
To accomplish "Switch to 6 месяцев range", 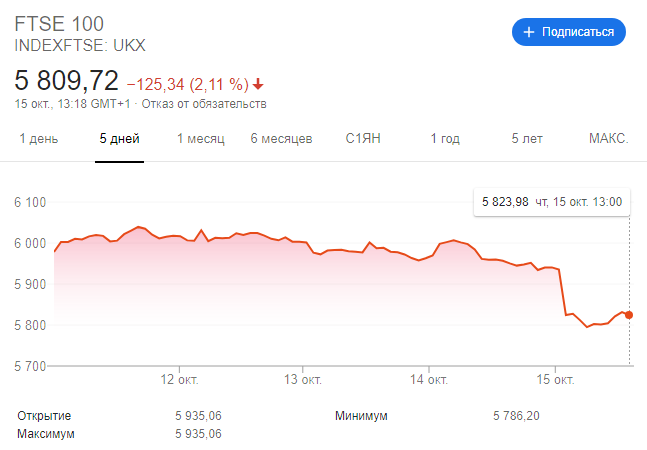I will tap(281, 139).
